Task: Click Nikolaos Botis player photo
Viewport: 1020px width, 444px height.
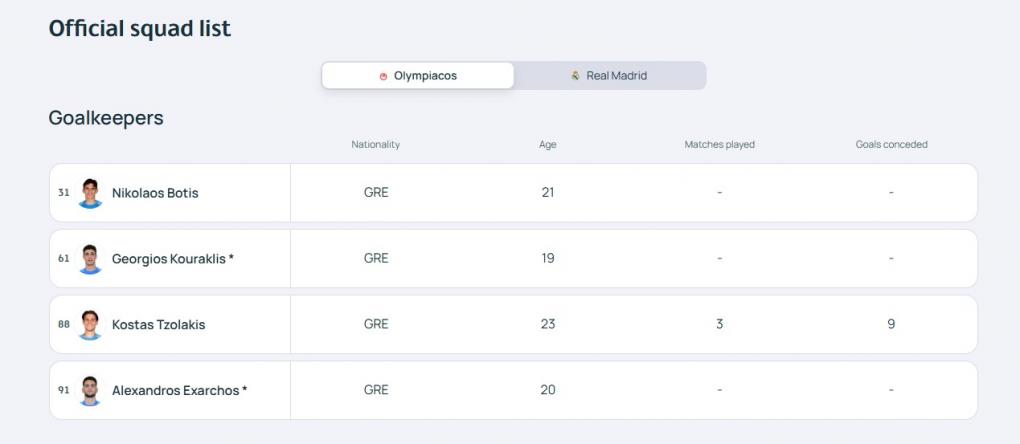Action: click(x=91, y=192)
